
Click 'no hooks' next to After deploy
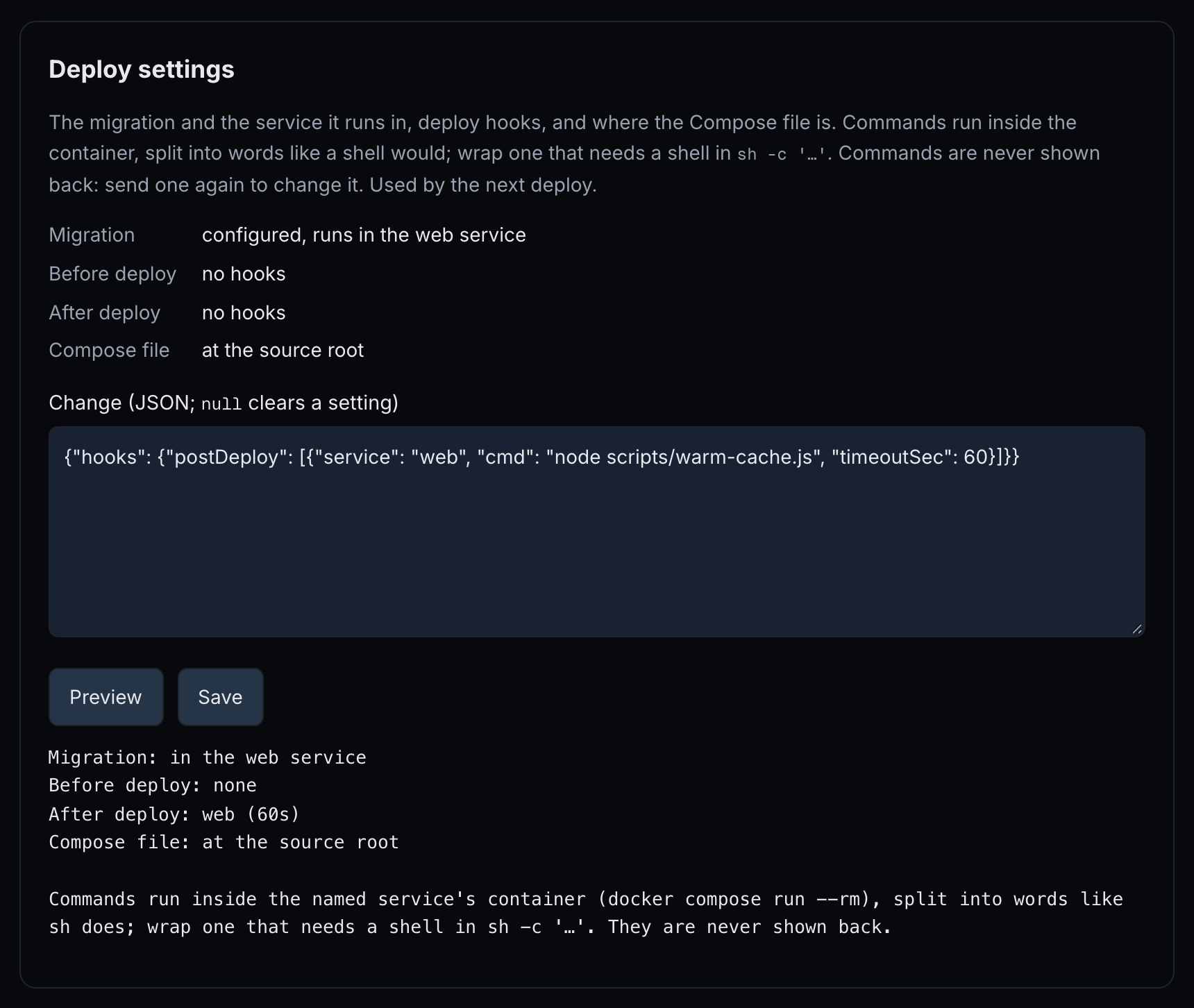pos(244,312)
